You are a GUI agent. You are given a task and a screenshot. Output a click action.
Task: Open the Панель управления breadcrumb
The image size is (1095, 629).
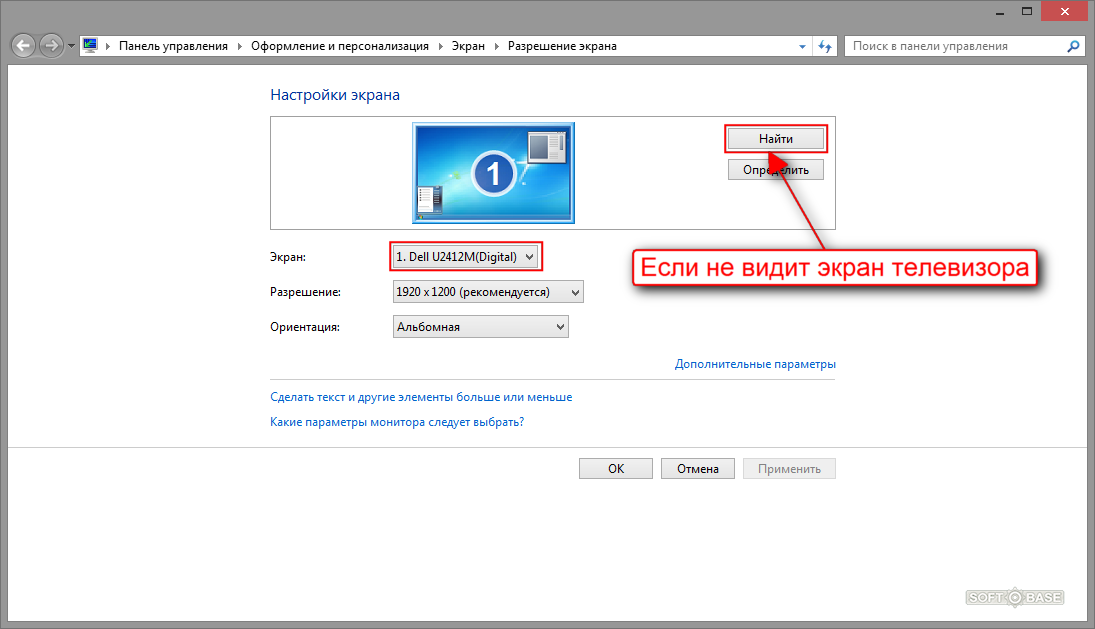point(173,46)
